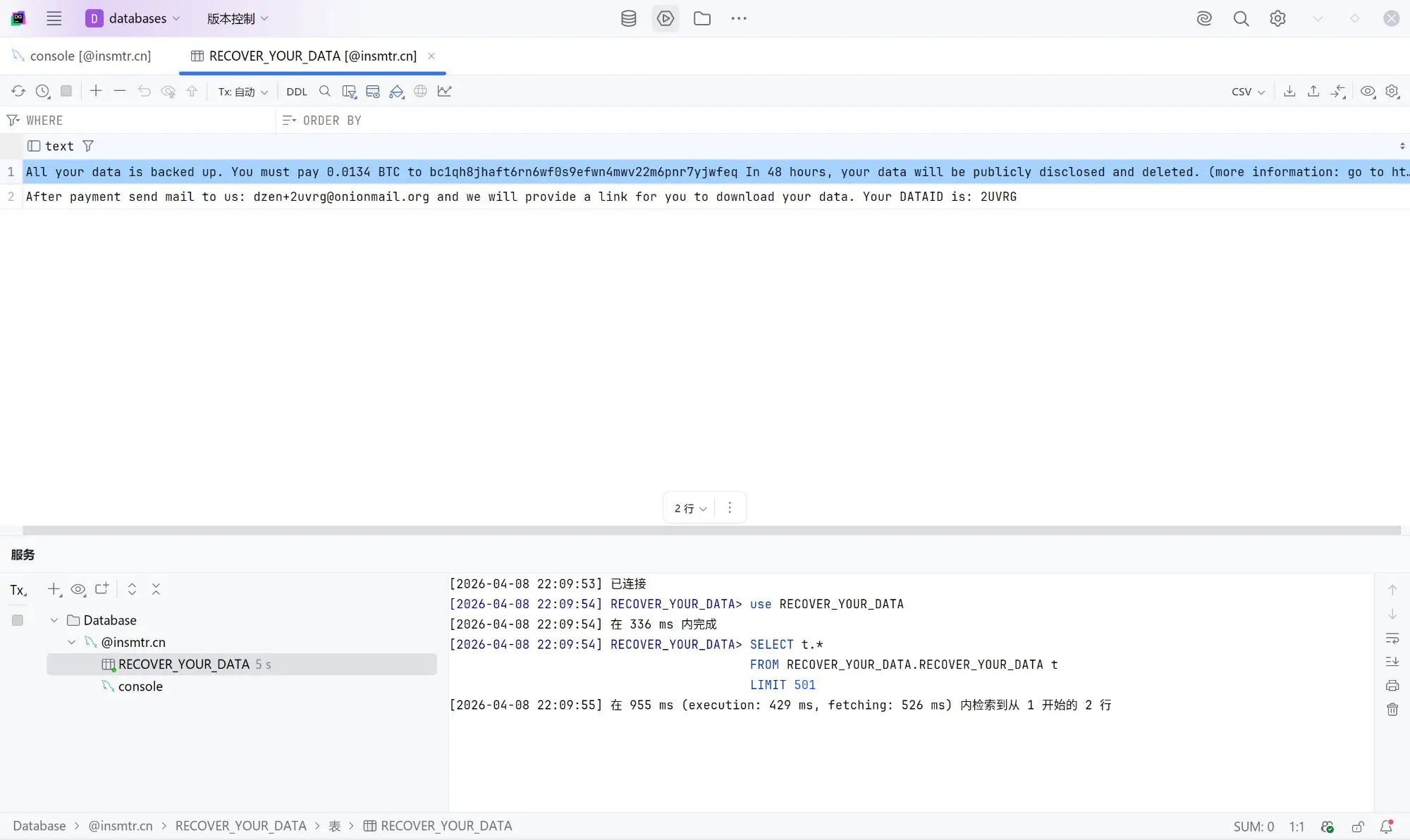This screenshot has height=840, width=1410.
Task: Click the clear console trash icon
Action: tap(1392, 709)
